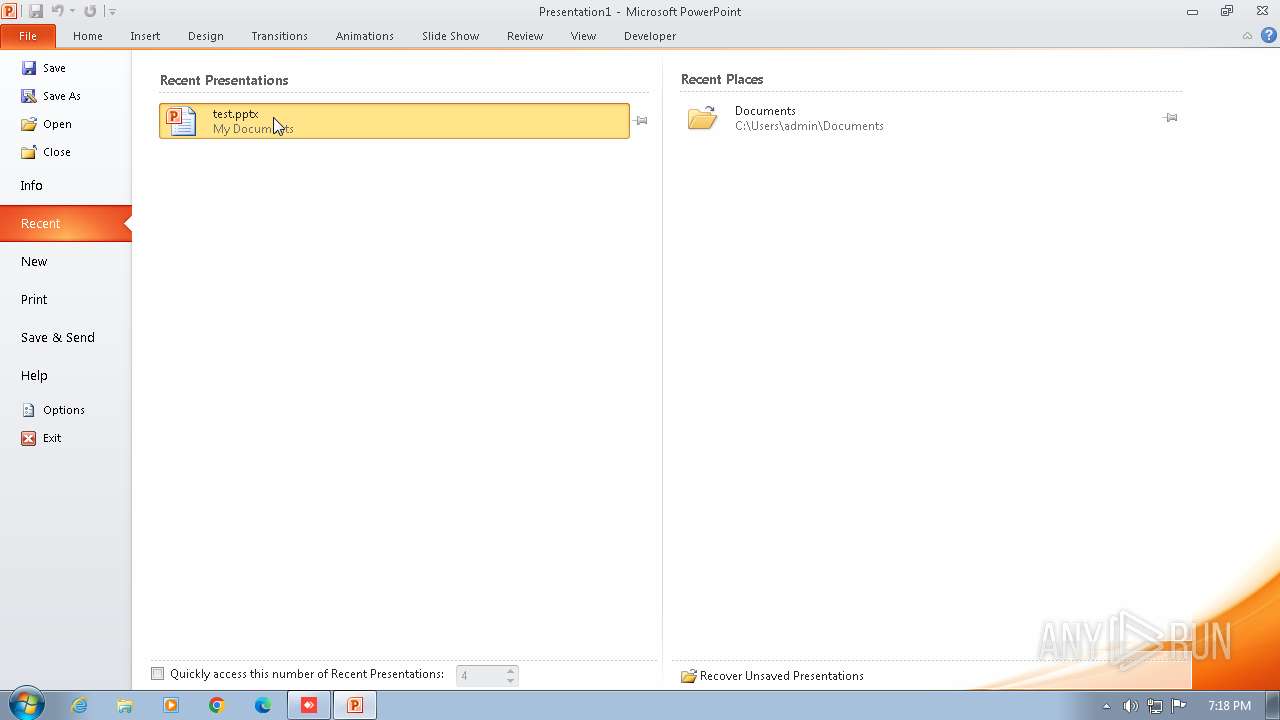Image resolution: width=1280 pixels, height=720 pixels.
Task: Restore down the PowerPoint window
Action: (x=1227, y=11)
